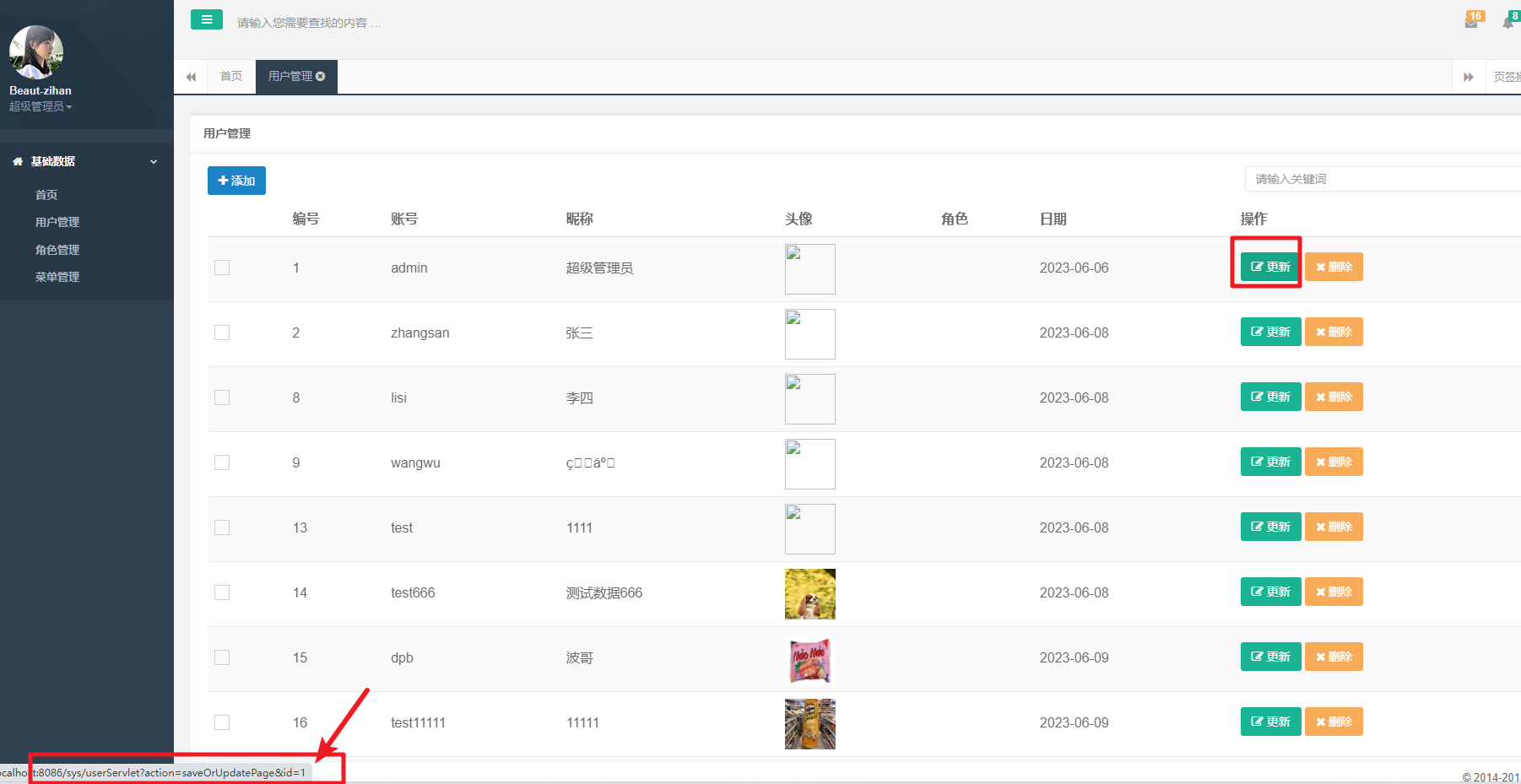Focus the 请输入关键词 search field

click(1383, 179)
